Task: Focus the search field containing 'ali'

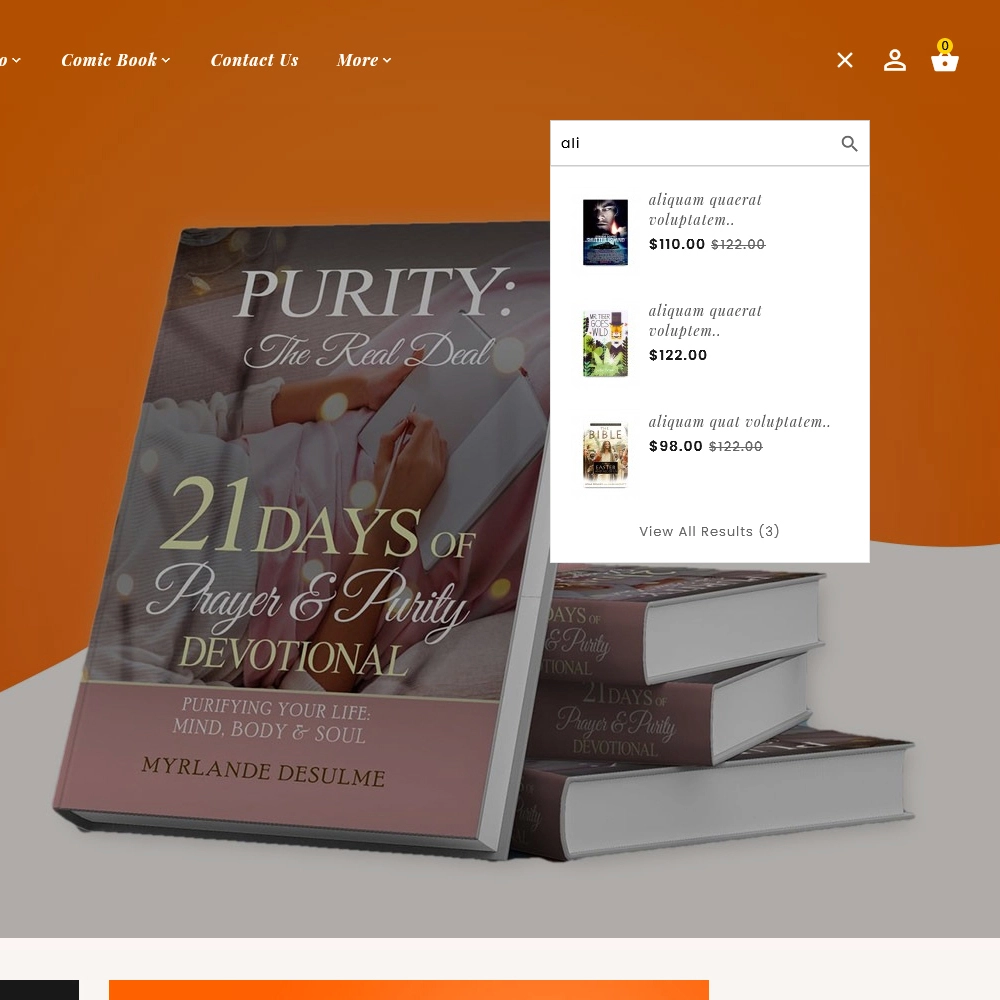Action: pos(695,143)
